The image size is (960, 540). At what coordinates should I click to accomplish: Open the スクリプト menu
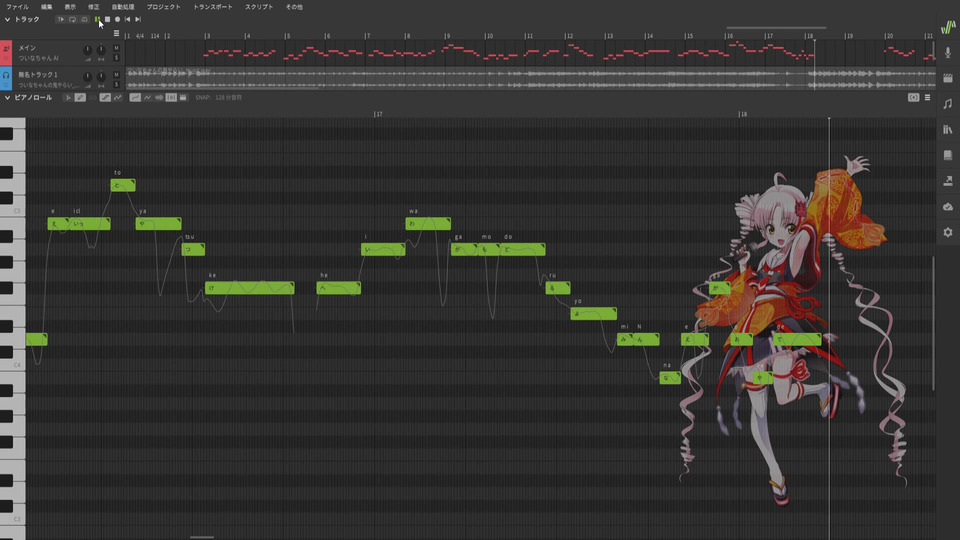point(259,7)
